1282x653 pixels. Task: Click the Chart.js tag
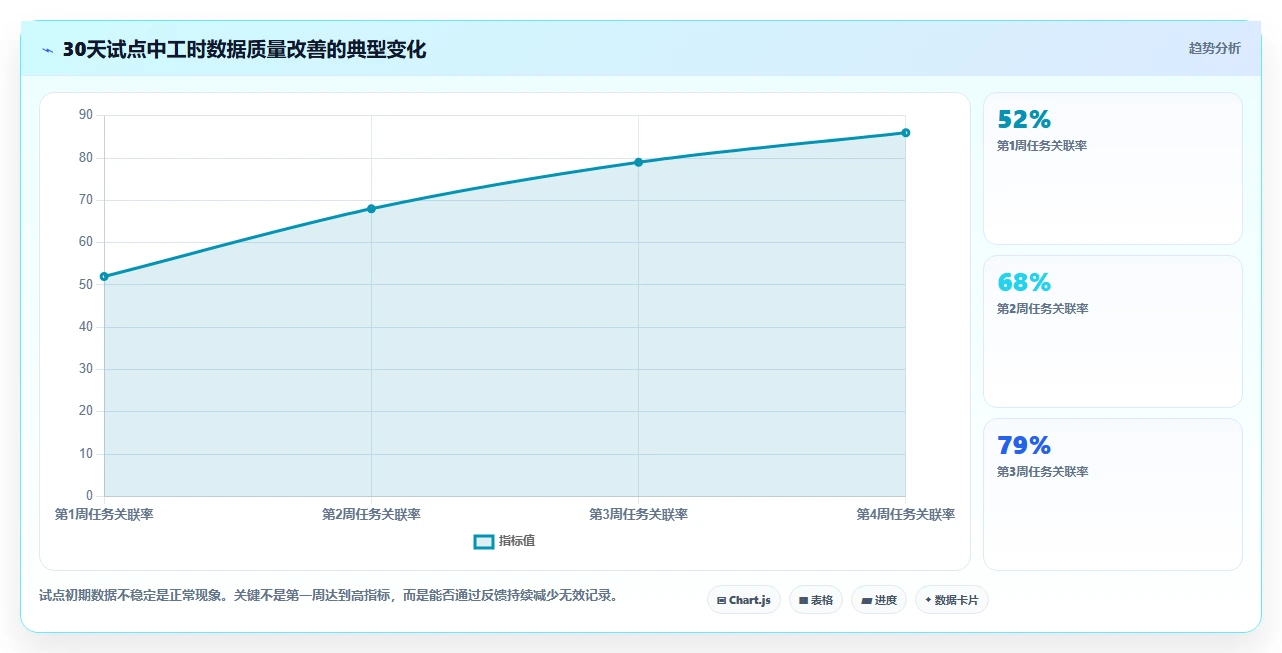tap(743, 600)
